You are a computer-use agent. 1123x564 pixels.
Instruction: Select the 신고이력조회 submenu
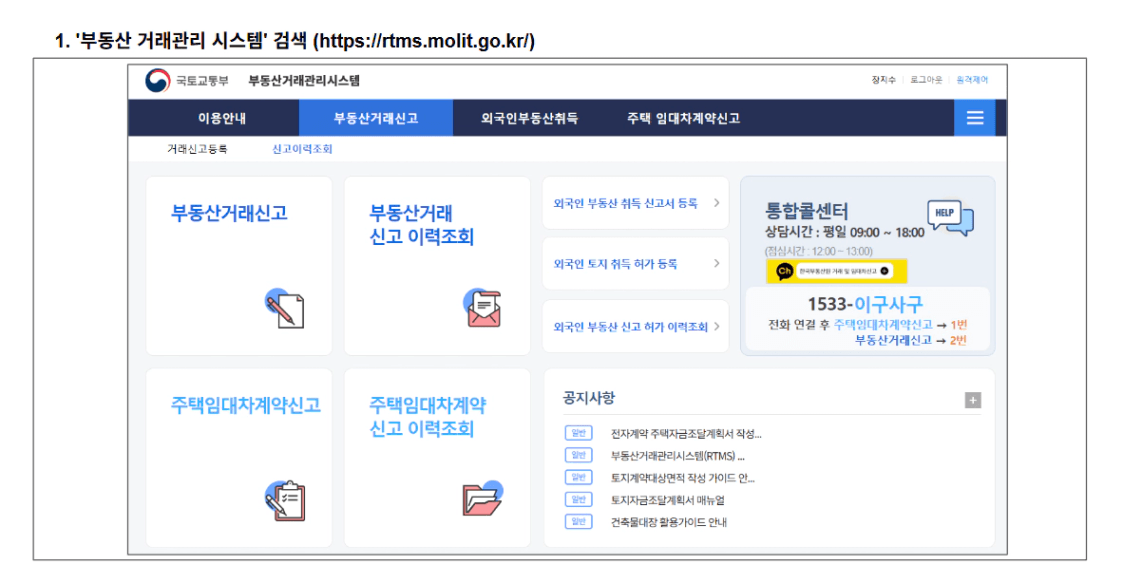(302, 149)
